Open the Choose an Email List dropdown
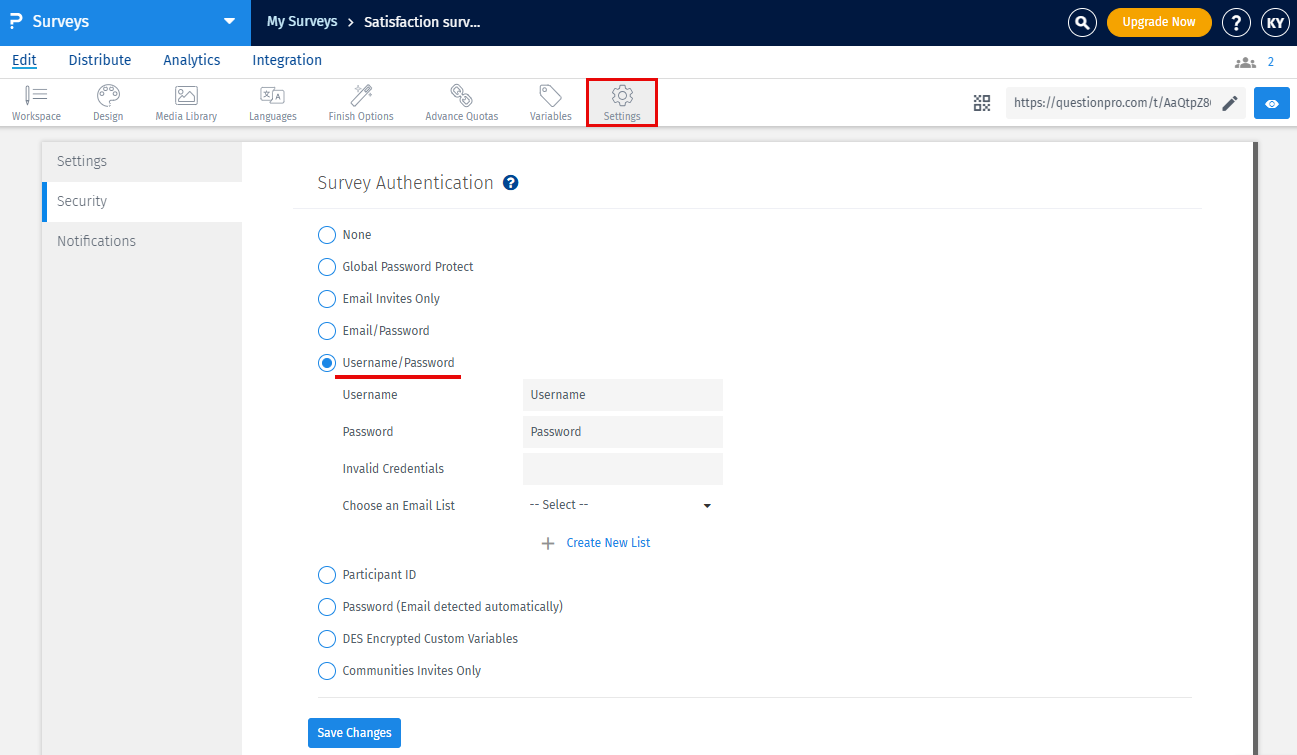The image size is (1297, 755). (x=621, y=505)
